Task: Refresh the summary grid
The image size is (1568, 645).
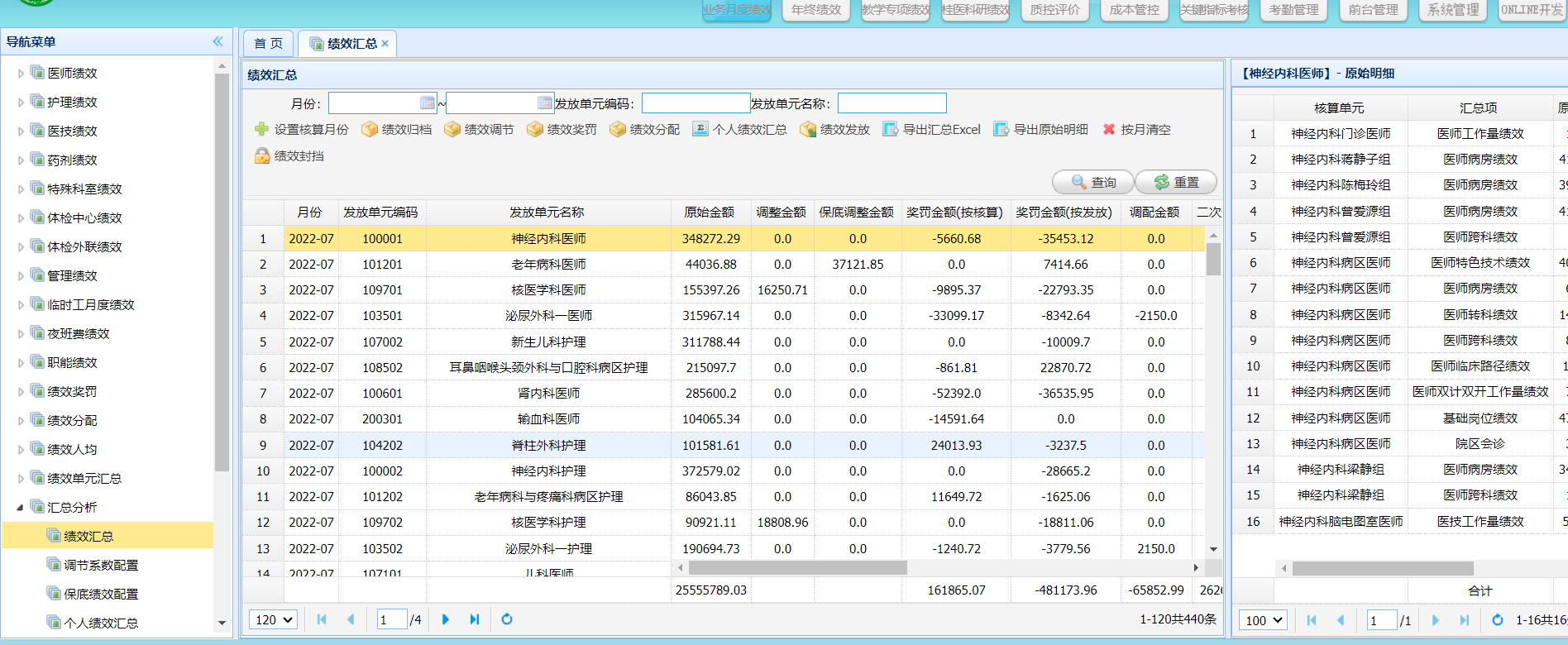Action: [507, 619]
